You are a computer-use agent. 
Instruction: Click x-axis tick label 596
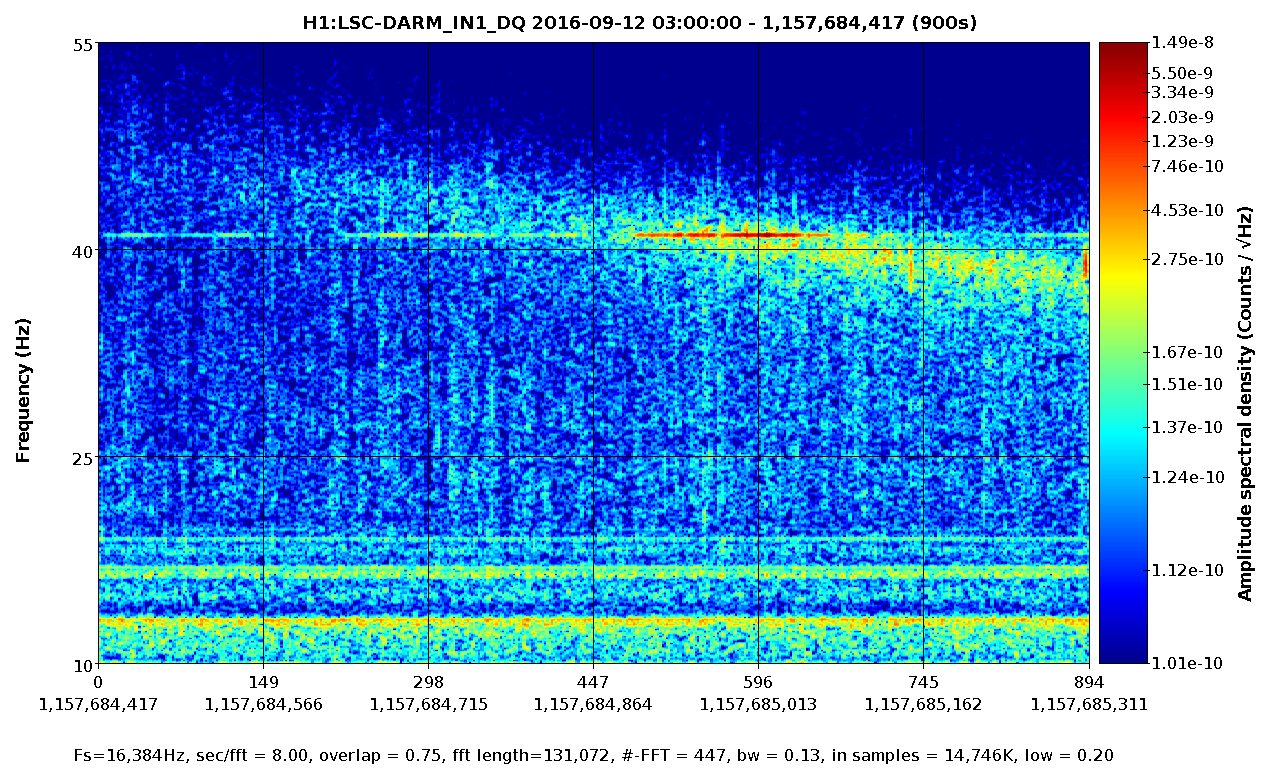click(758, 683)
